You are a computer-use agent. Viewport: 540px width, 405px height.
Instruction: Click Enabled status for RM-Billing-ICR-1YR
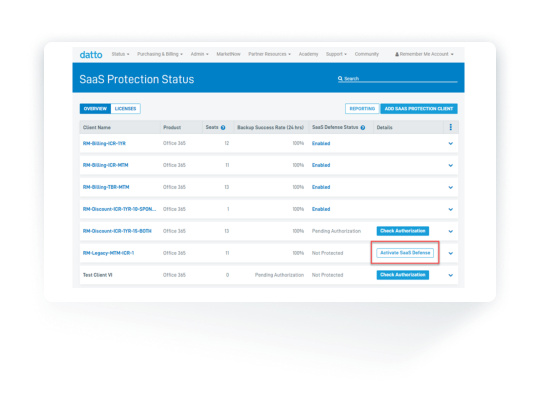[321, 143]
